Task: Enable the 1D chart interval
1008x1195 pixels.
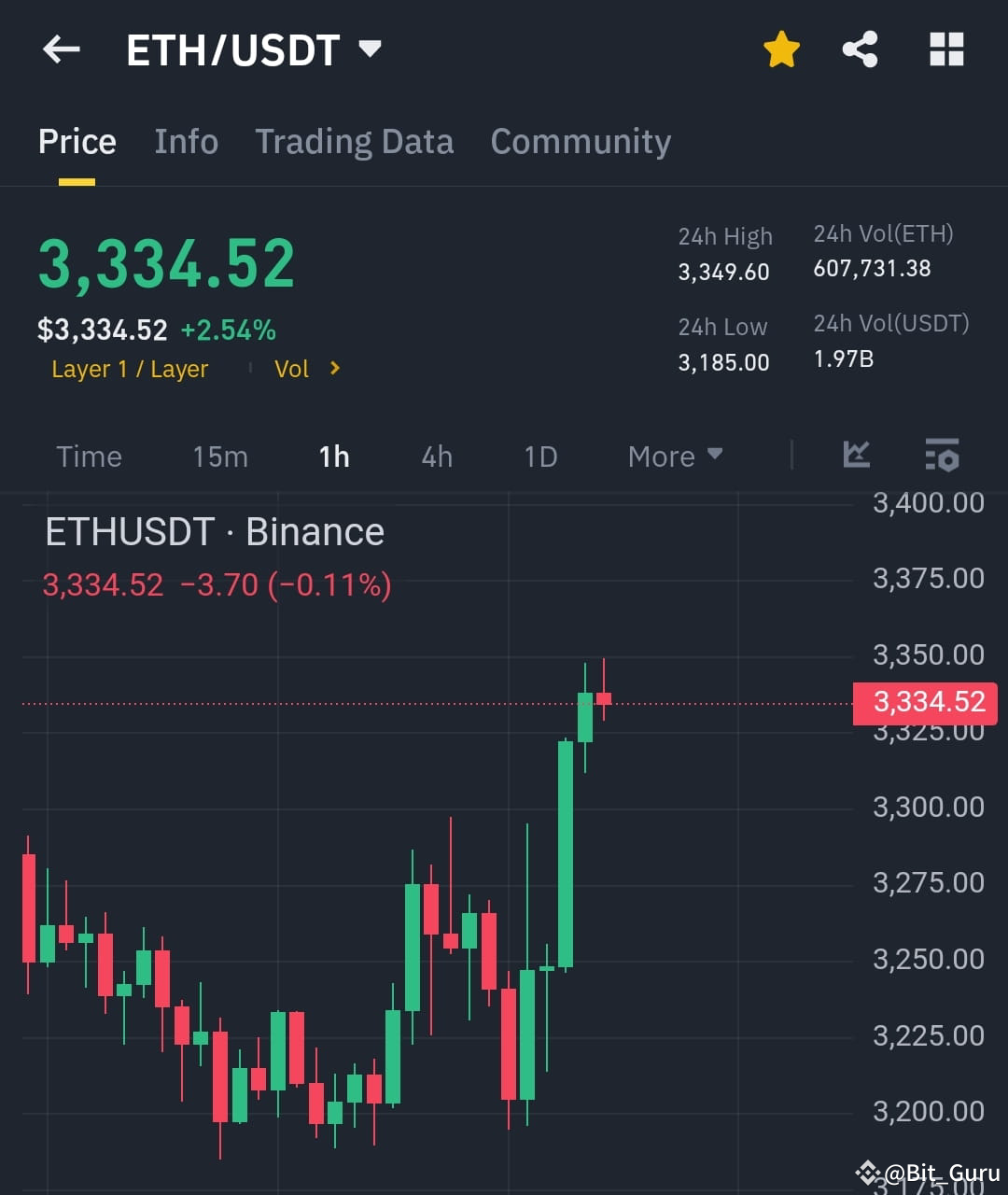Action: tap(539, 457)
